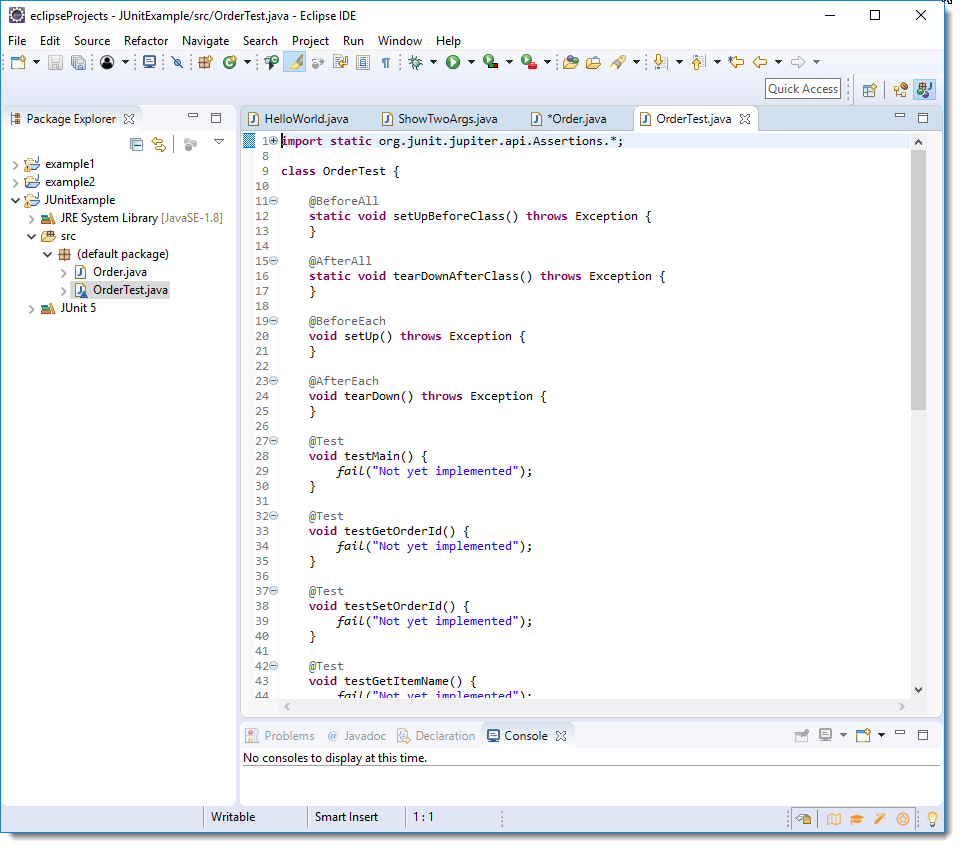
Task: Open the File menu
Action: pos(17,41)
